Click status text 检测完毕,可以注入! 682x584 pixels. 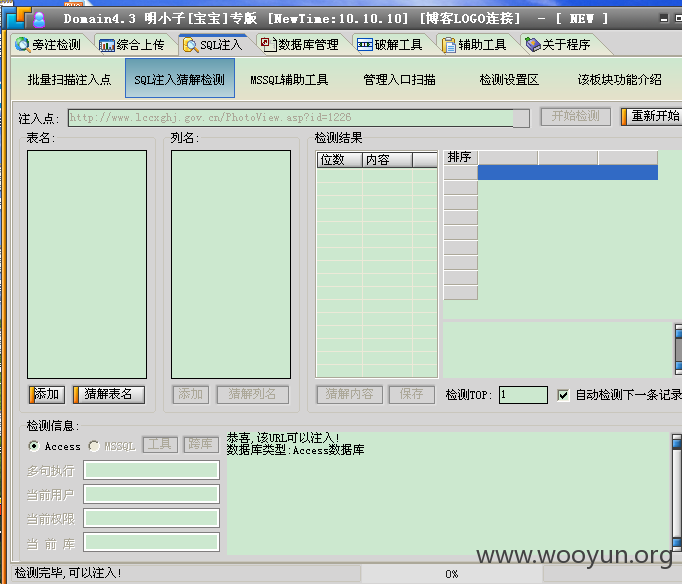(x=68, y=573)
